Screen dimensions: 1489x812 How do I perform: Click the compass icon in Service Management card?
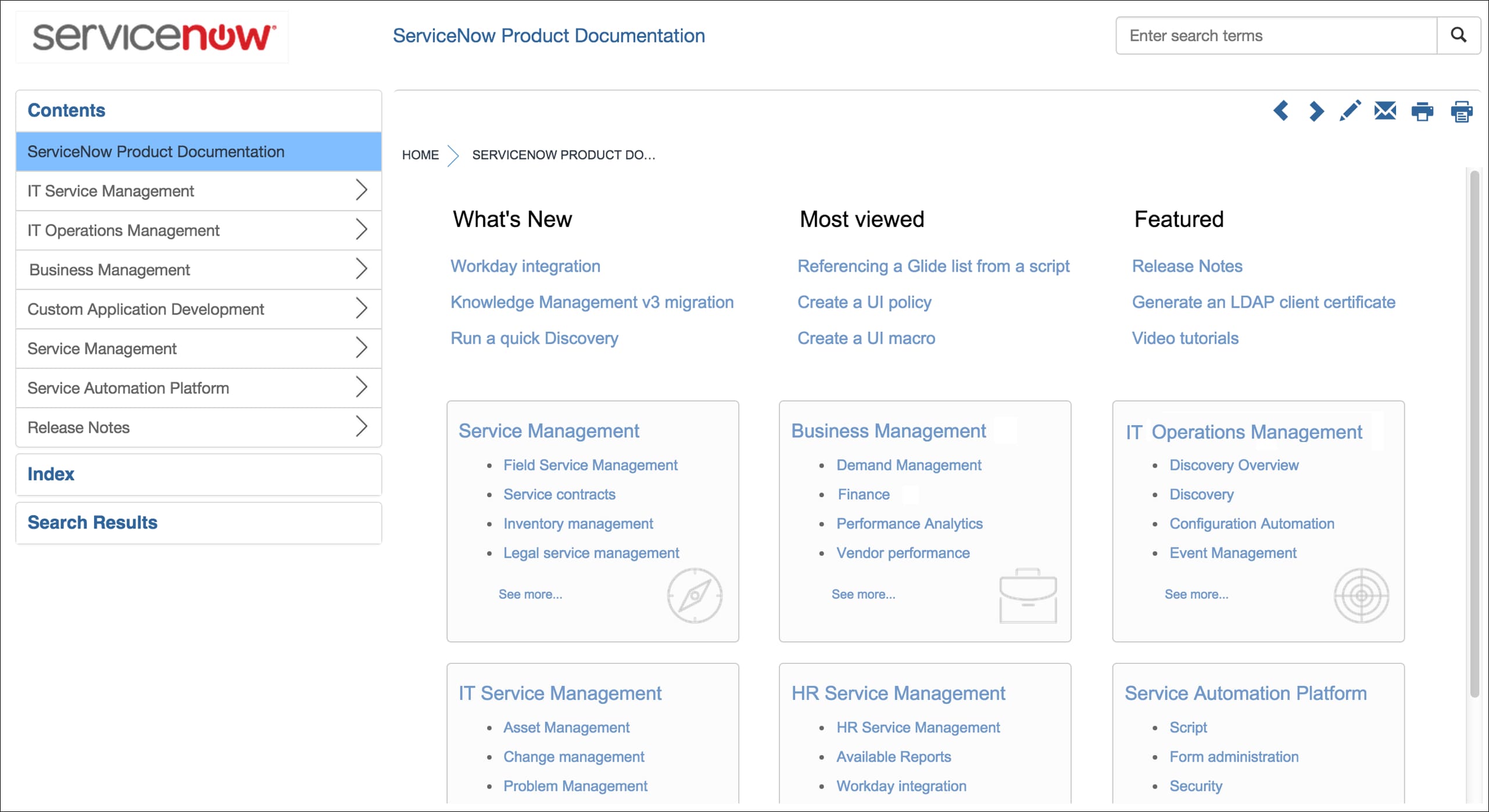(694, 595)
